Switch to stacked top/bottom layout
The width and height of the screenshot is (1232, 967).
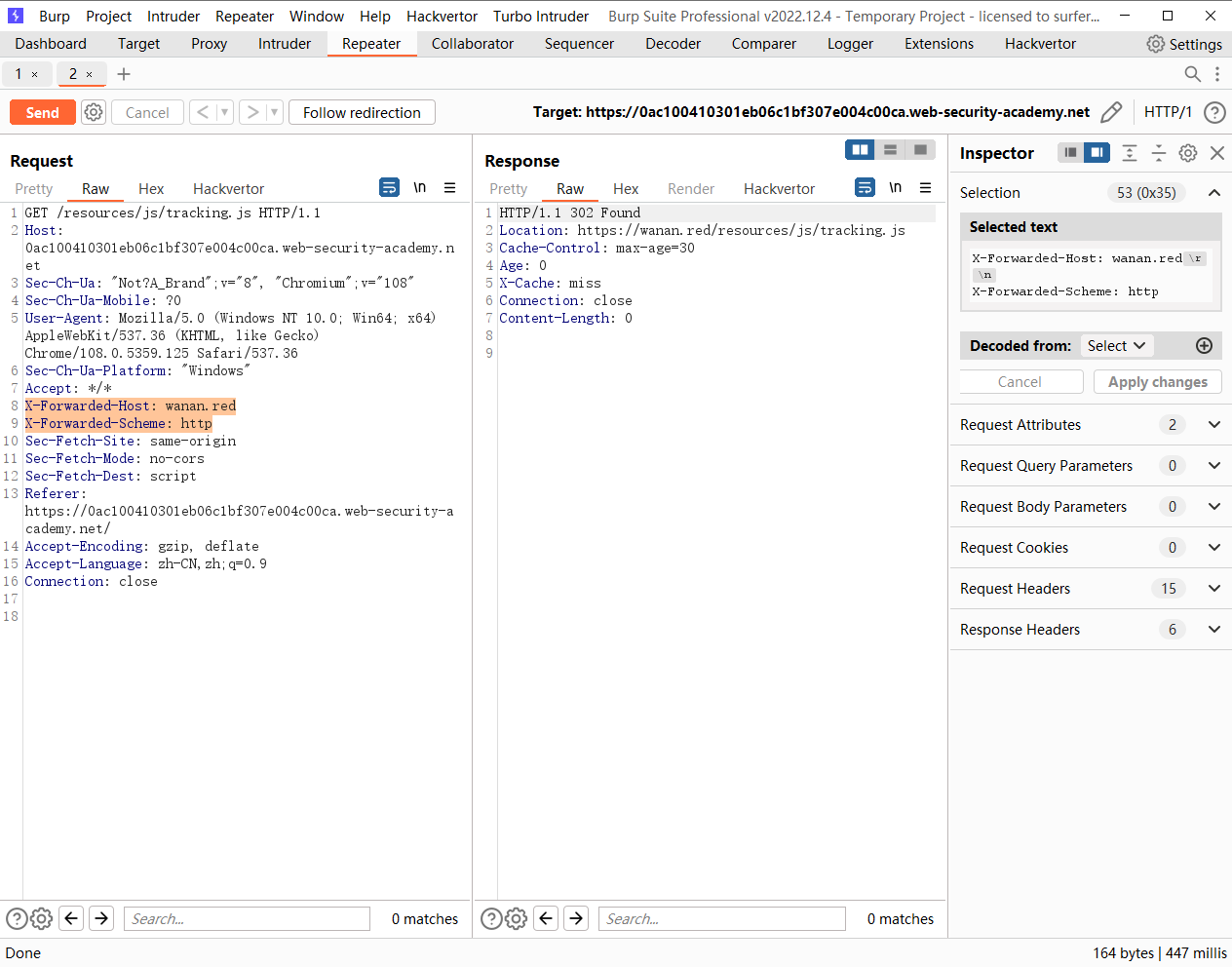click(890, 149)
